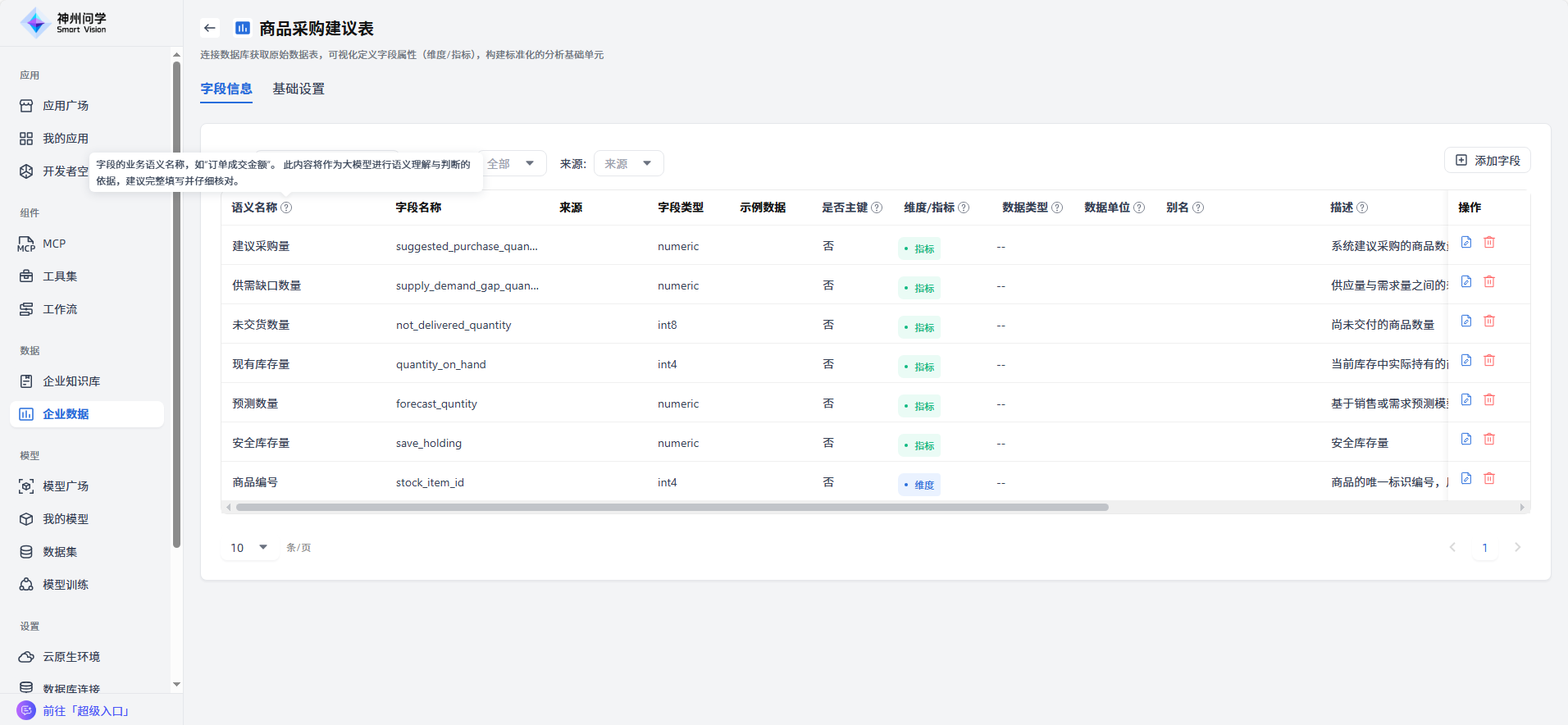
Task: Click page number 1 in pagination
Action: point(1484,548)
